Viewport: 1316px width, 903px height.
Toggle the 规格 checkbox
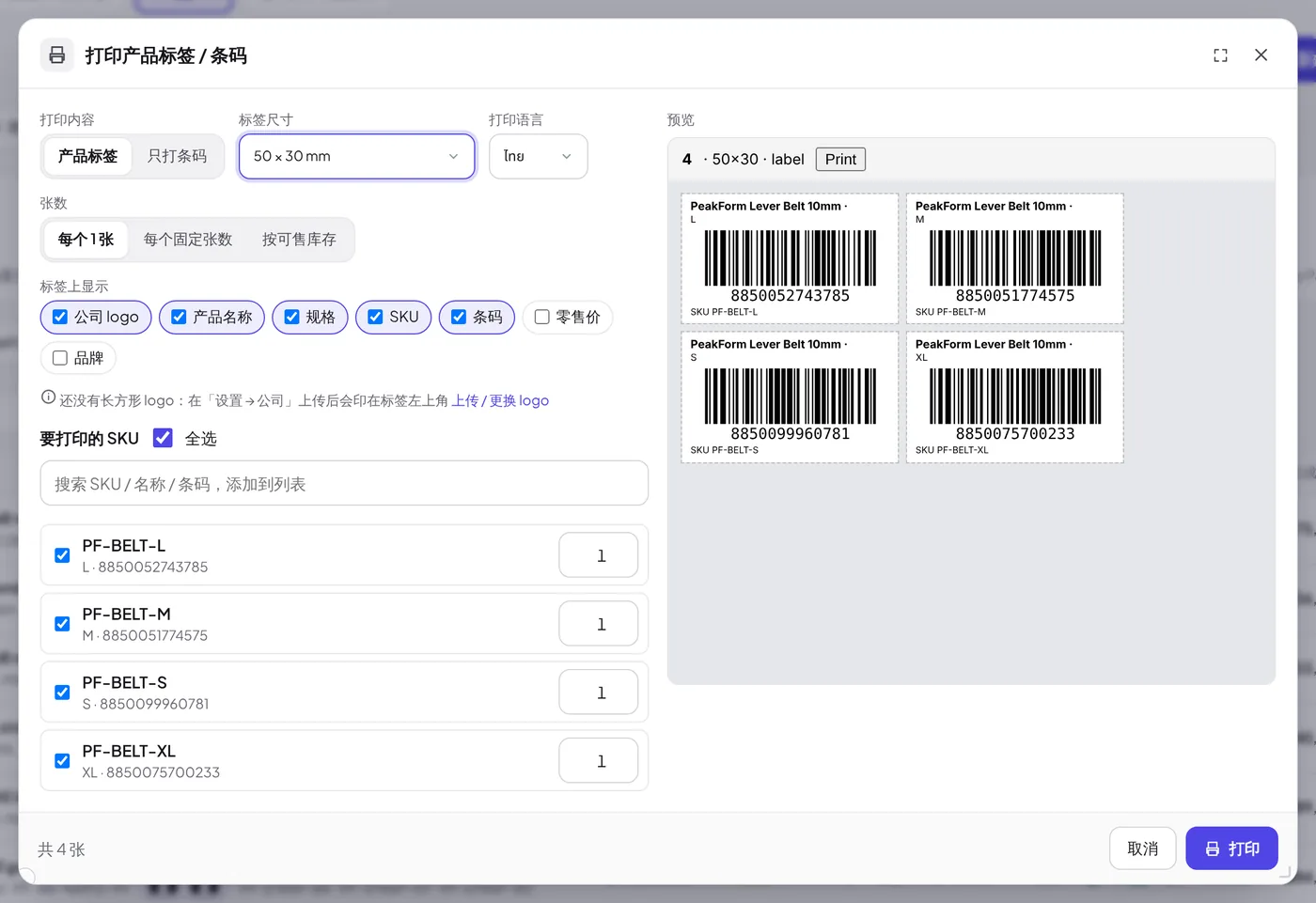(x=291, y=318)
